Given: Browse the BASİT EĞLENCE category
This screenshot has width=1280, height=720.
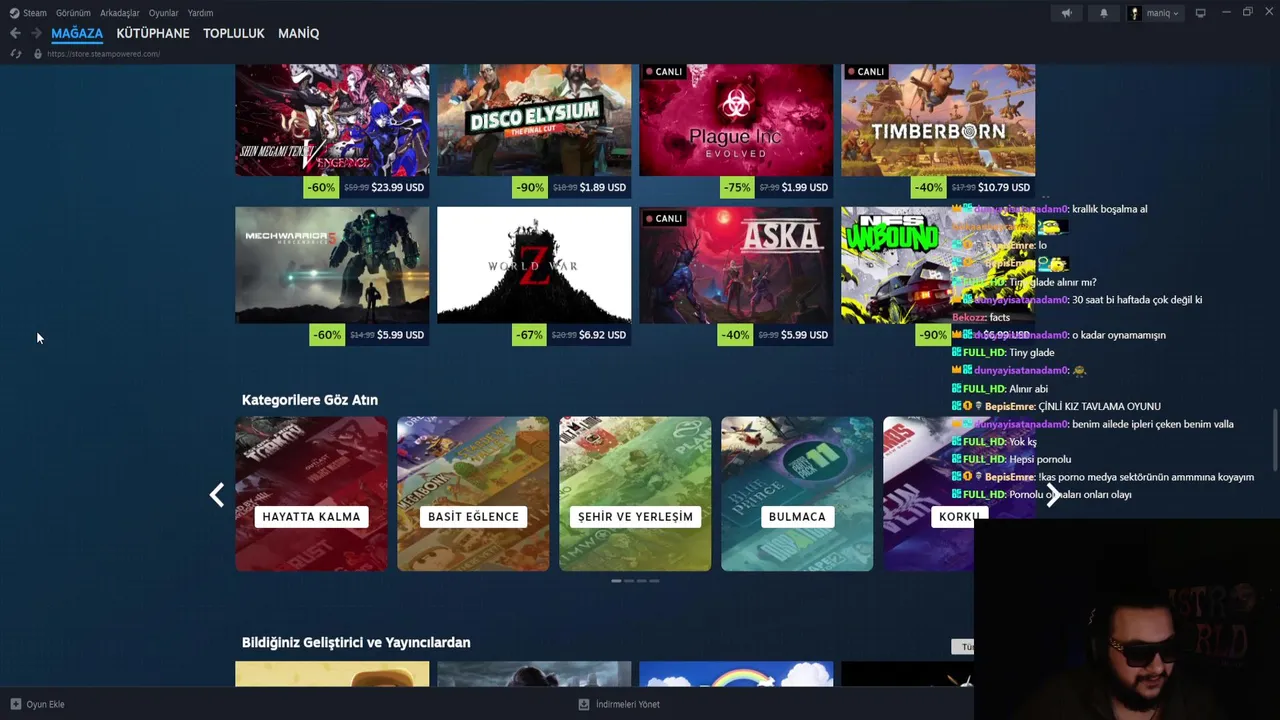Looking at the screenshot, I should click(x=473, y=494).
